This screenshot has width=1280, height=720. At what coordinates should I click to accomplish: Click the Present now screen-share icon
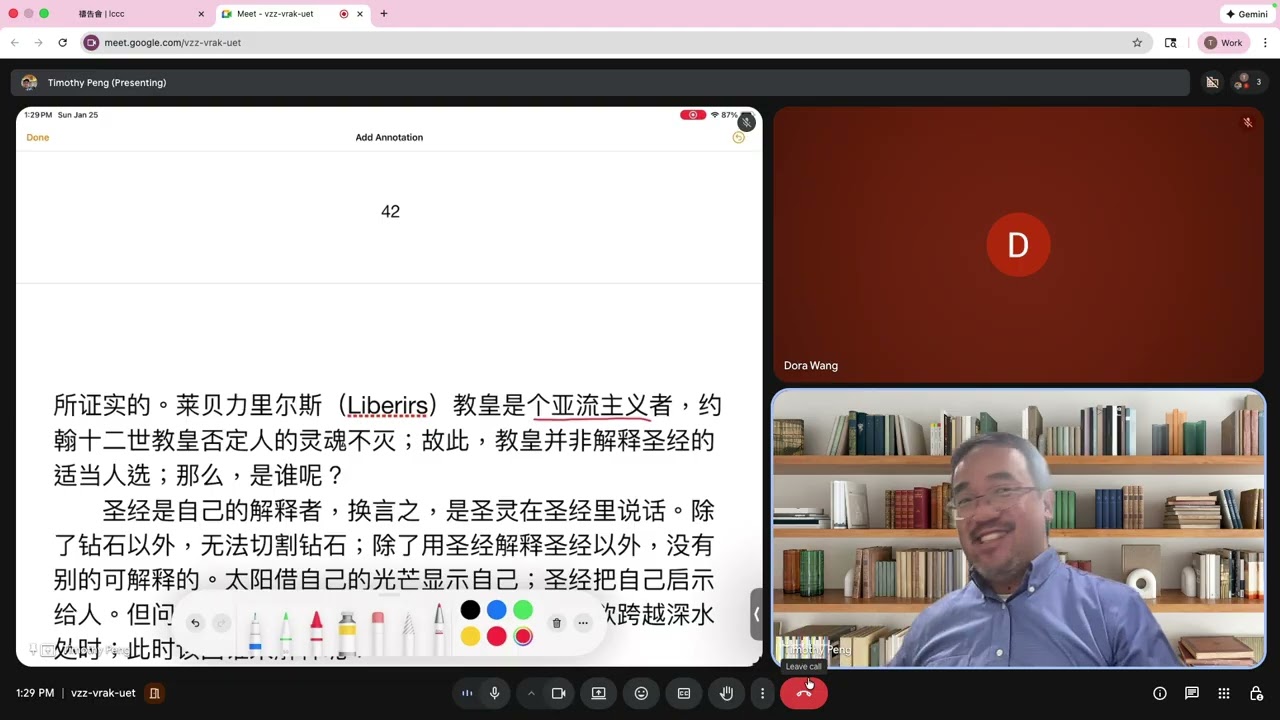coord(599,693)
